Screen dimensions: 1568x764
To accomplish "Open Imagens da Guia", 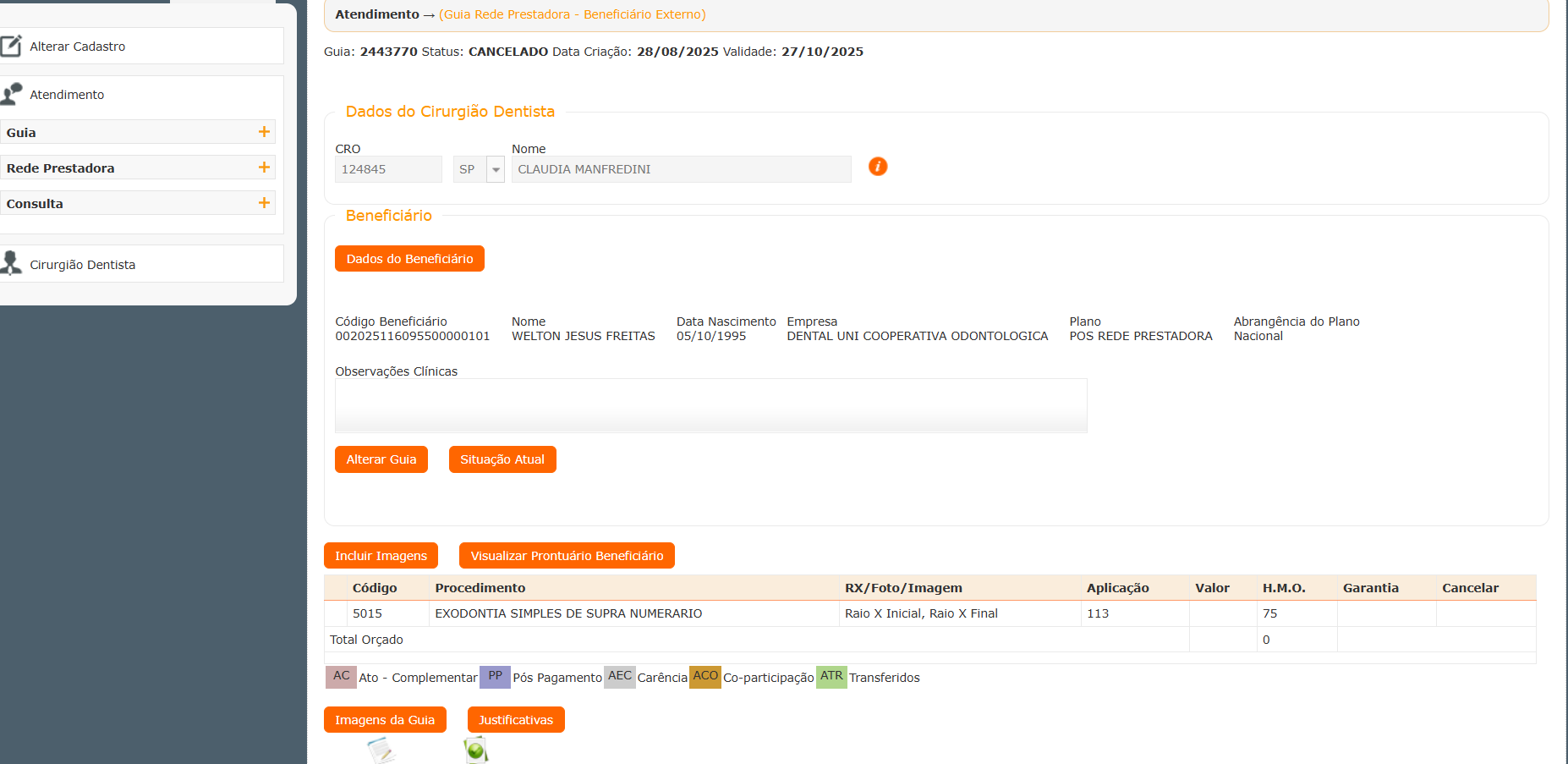I will click(x=385, y=720).
